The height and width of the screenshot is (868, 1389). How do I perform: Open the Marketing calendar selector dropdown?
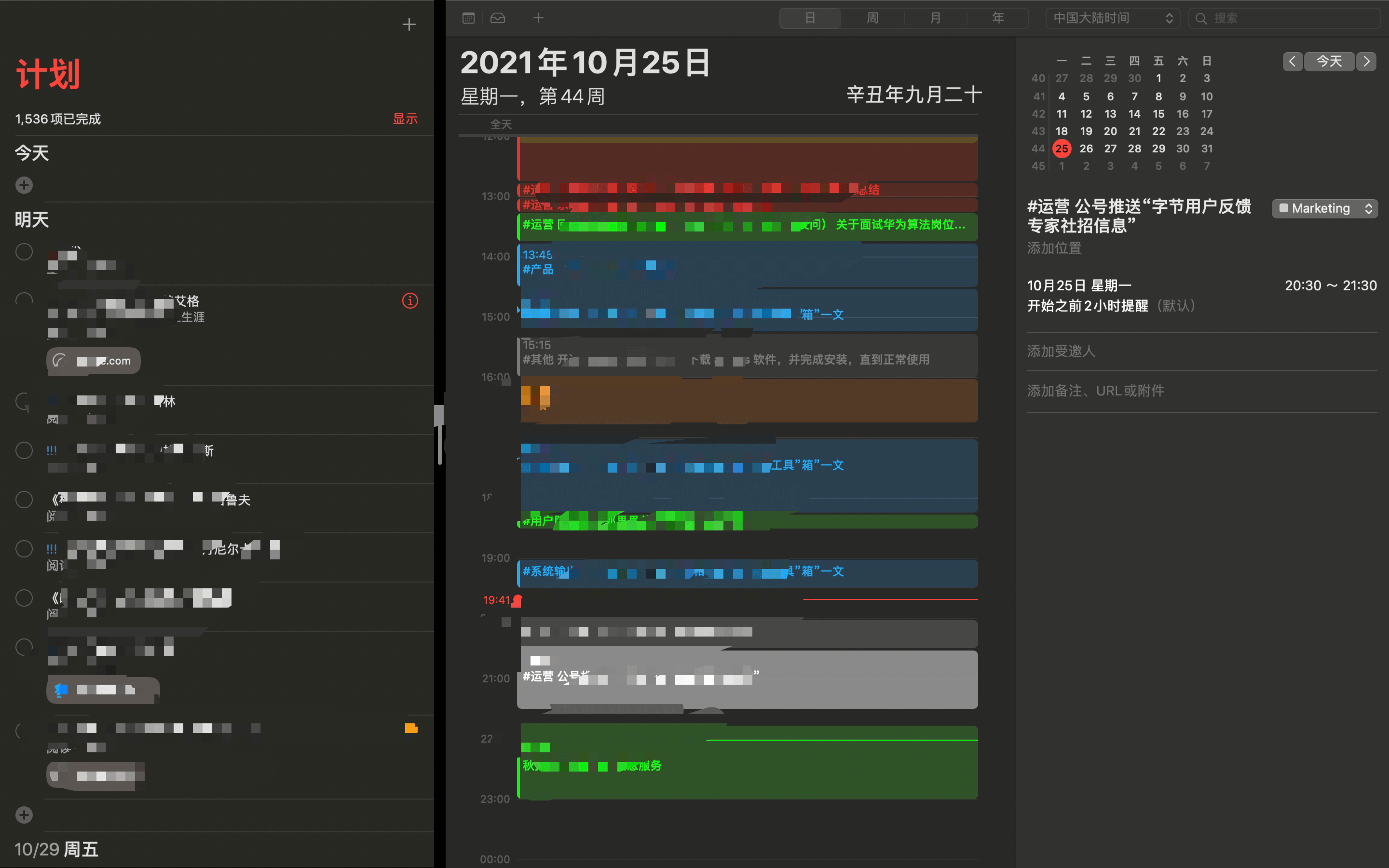pos(1325,208)
